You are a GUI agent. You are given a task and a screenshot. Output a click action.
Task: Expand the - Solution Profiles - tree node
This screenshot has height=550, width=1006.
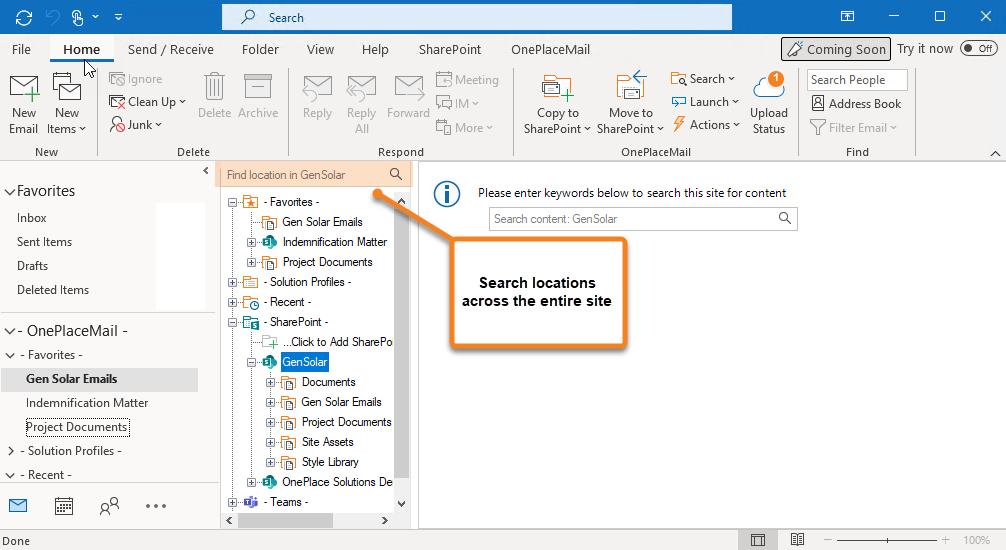232,282
